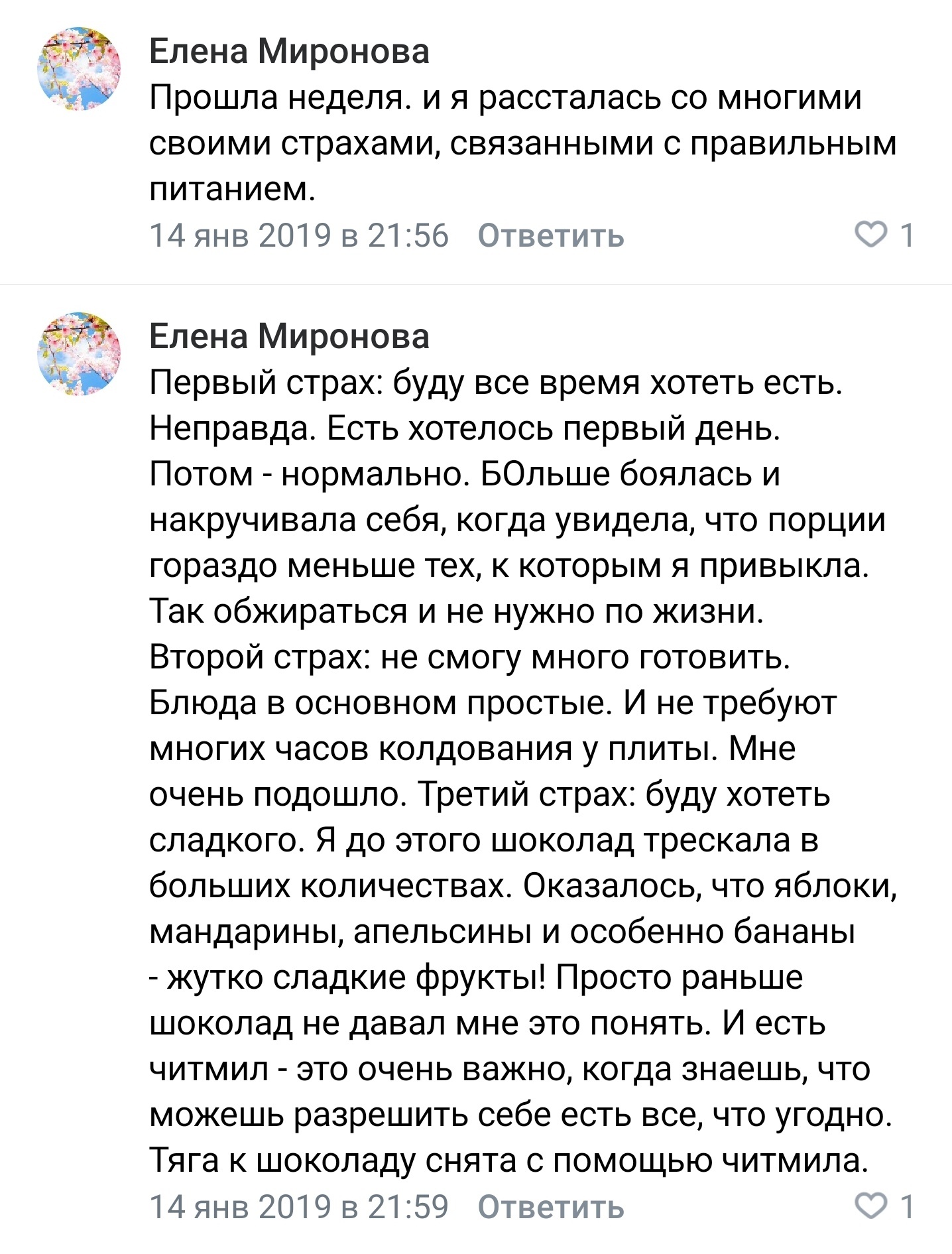The image size is (952, 1254).
Task: Click the timestamp 14 янв 2019 в 21:59
Action: point(299,1206)
